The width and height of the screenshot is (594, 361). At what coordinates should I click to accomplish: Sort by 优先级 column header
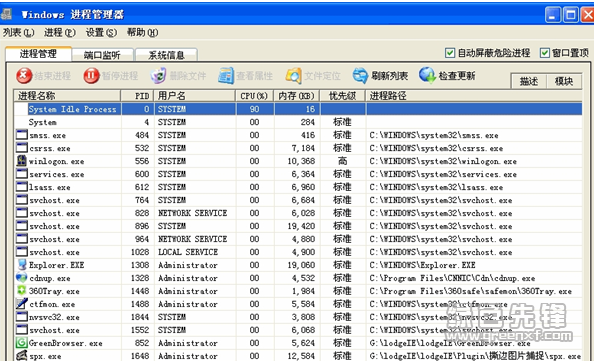tap(342, 96)
